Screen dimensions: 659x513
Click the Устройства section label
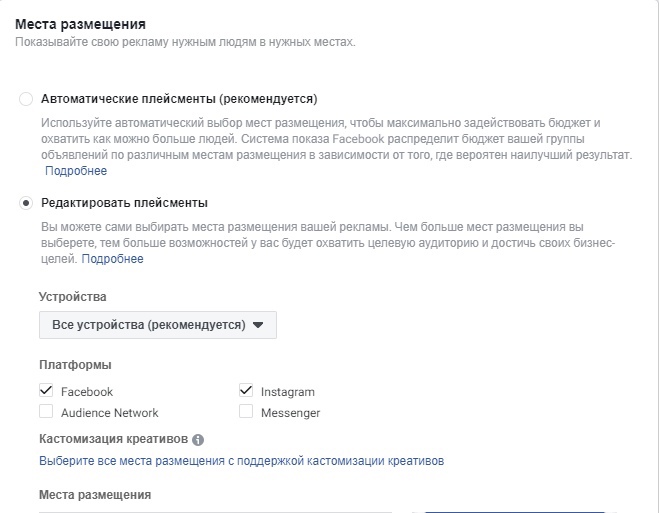(x=72, y=297)
